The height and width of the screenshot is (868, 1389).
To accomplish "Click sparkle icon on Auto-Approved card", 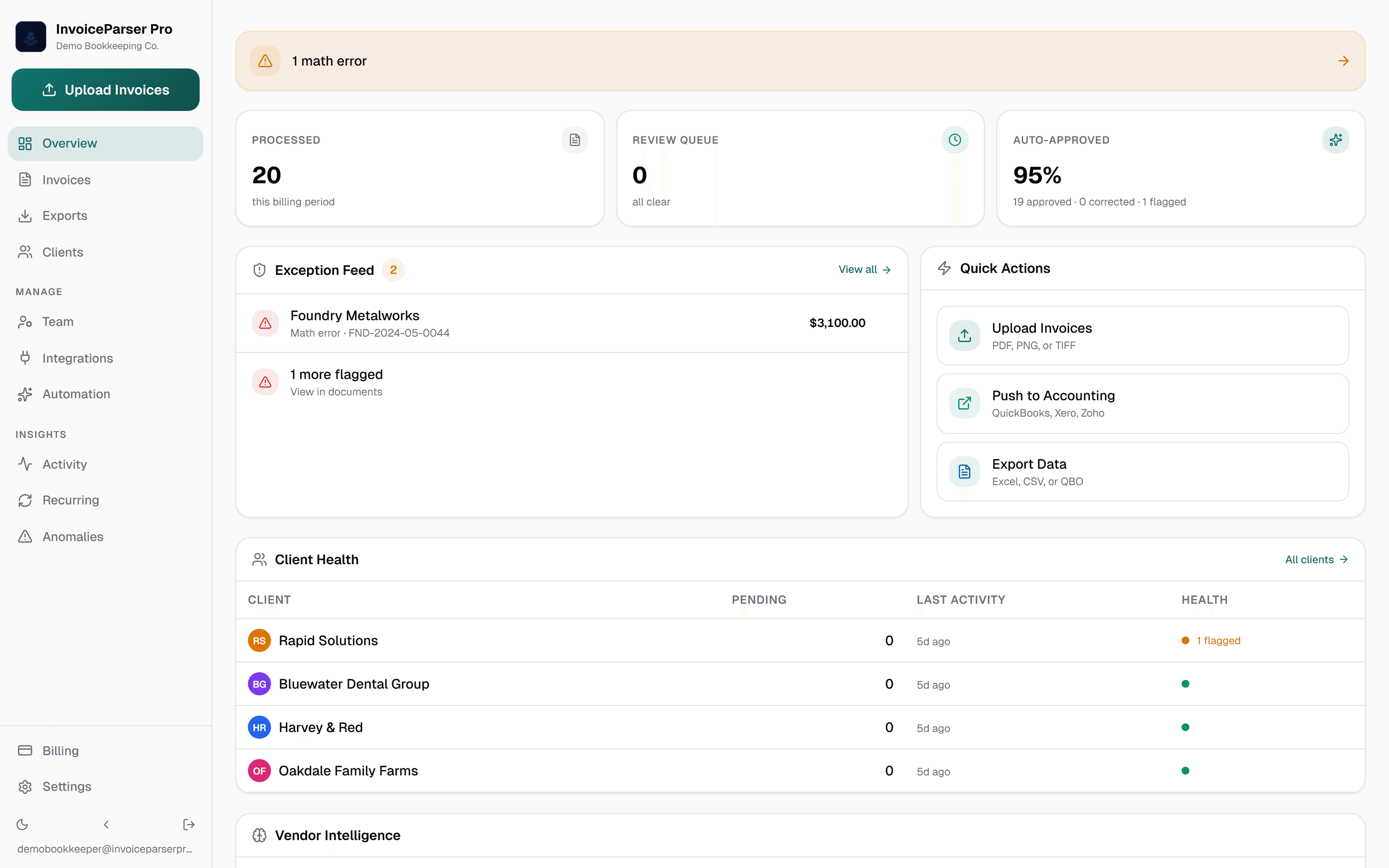I will [1335, 140].
